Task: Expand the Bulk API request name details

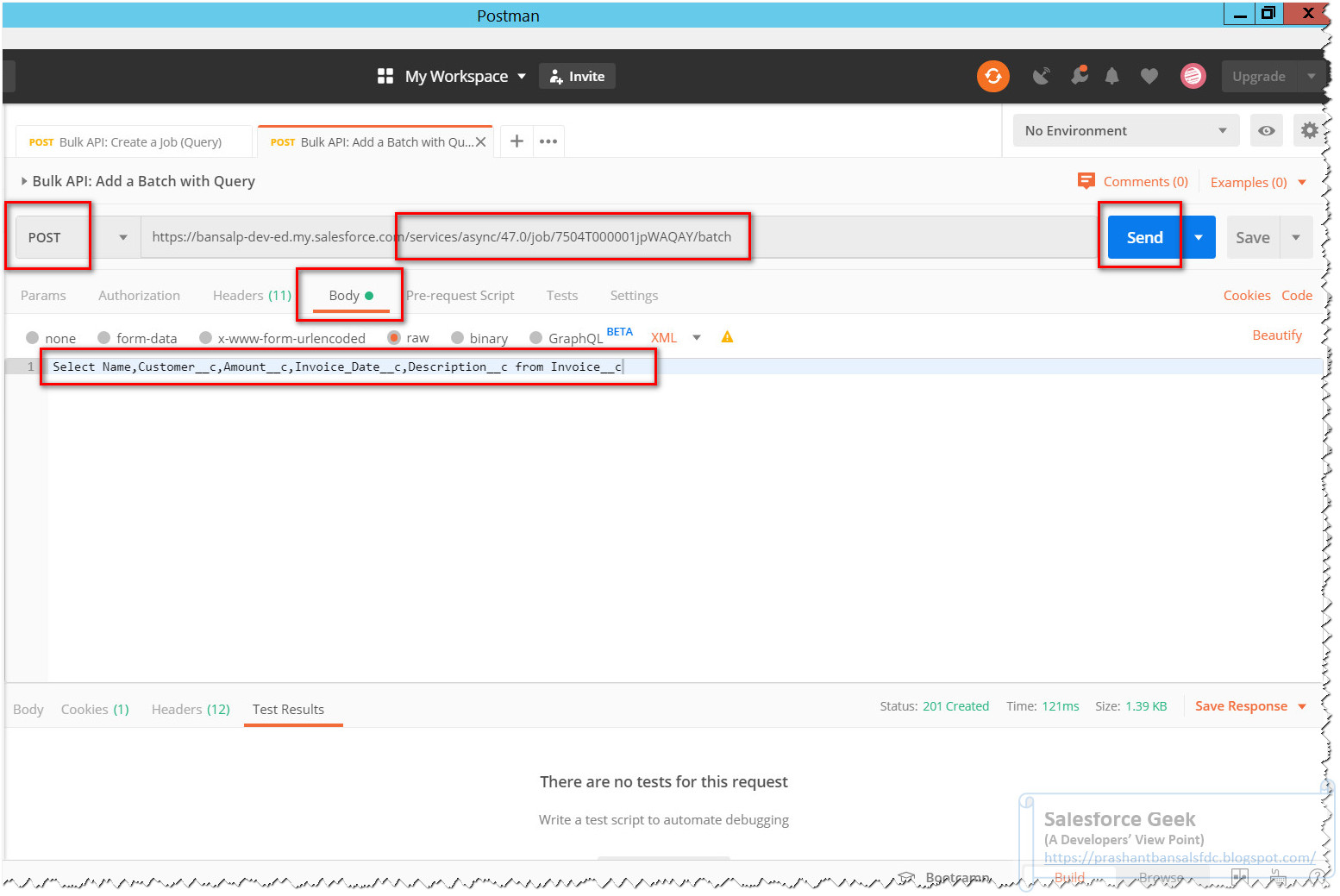Action: pos(24,181)
